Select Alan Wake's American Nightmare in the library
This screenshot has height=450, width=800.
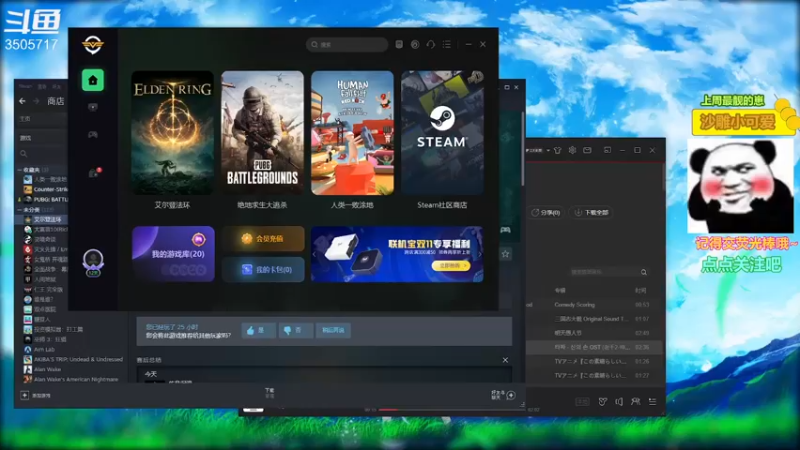point(71,379)
